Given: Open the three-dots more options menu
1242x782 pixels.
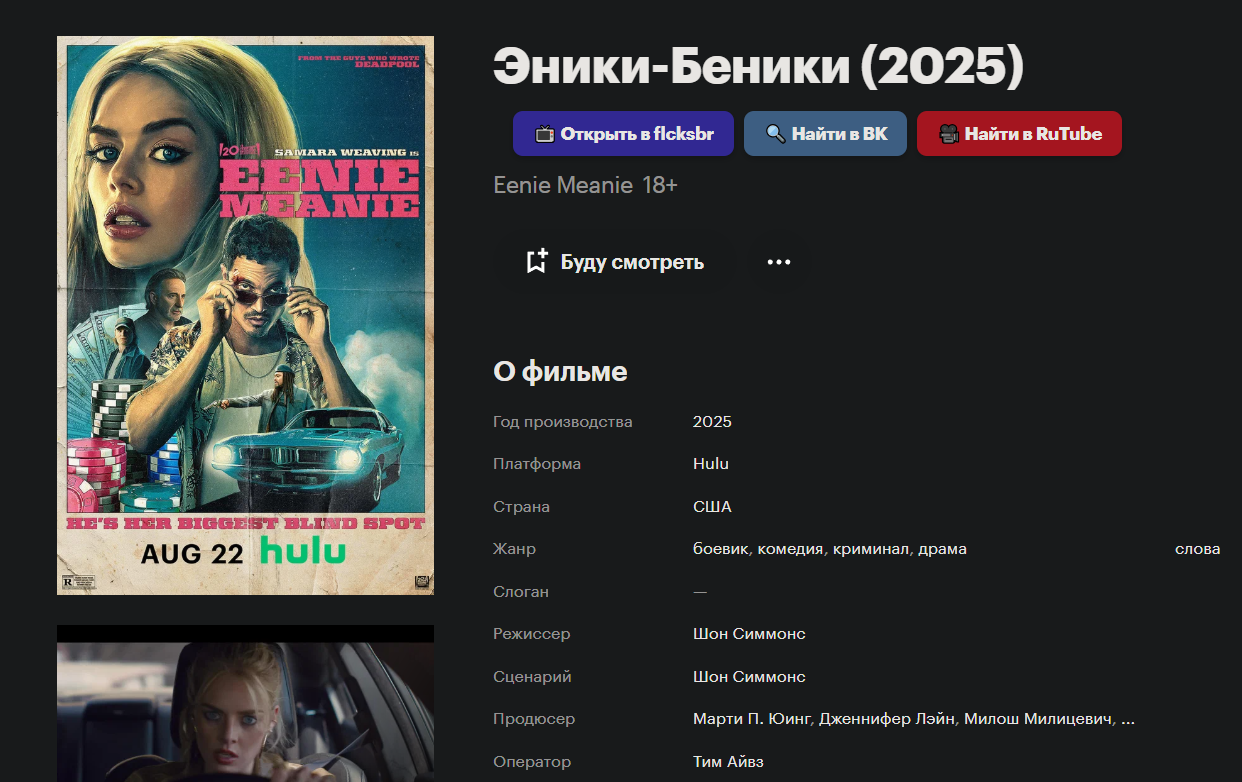Looking at the screenshot, I should (778, 262).
